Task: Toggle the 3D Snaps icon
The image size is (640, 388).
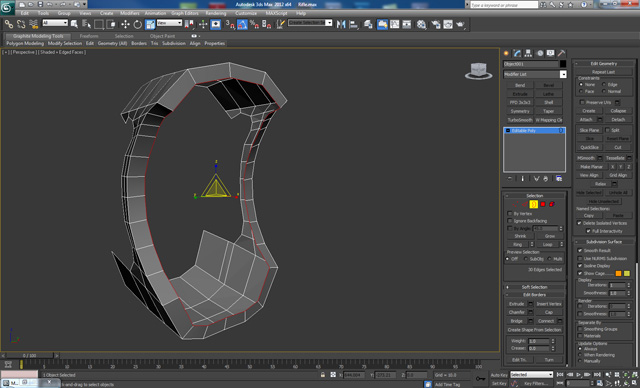Action: [230, 24]
